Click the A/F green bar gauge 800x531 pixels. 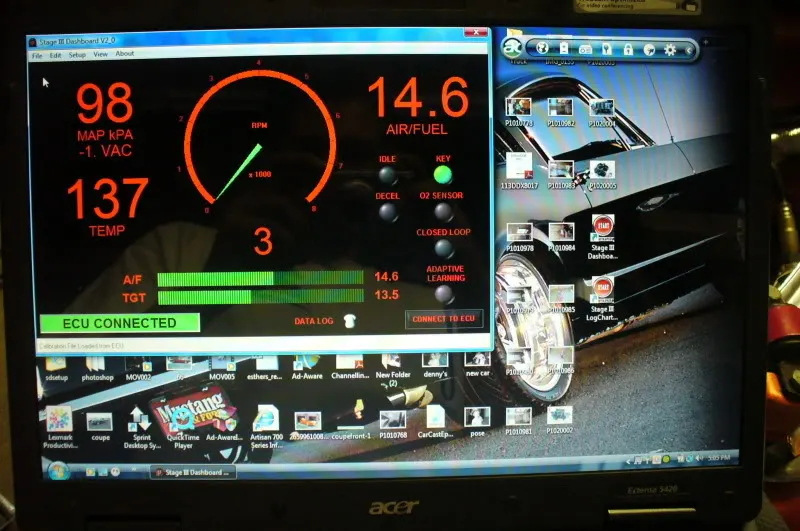(x=260, y=279)
